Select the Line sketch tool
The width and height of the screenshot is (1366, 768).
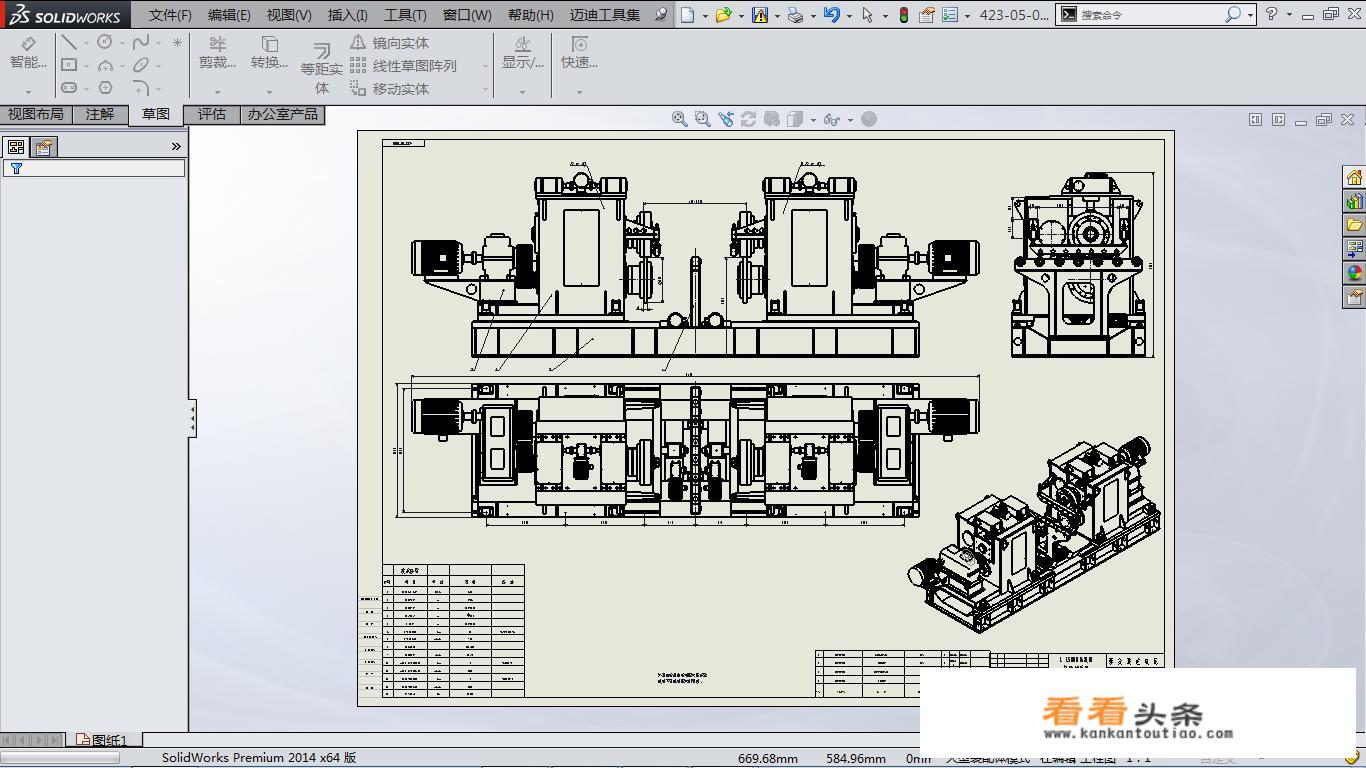point(68,42)
